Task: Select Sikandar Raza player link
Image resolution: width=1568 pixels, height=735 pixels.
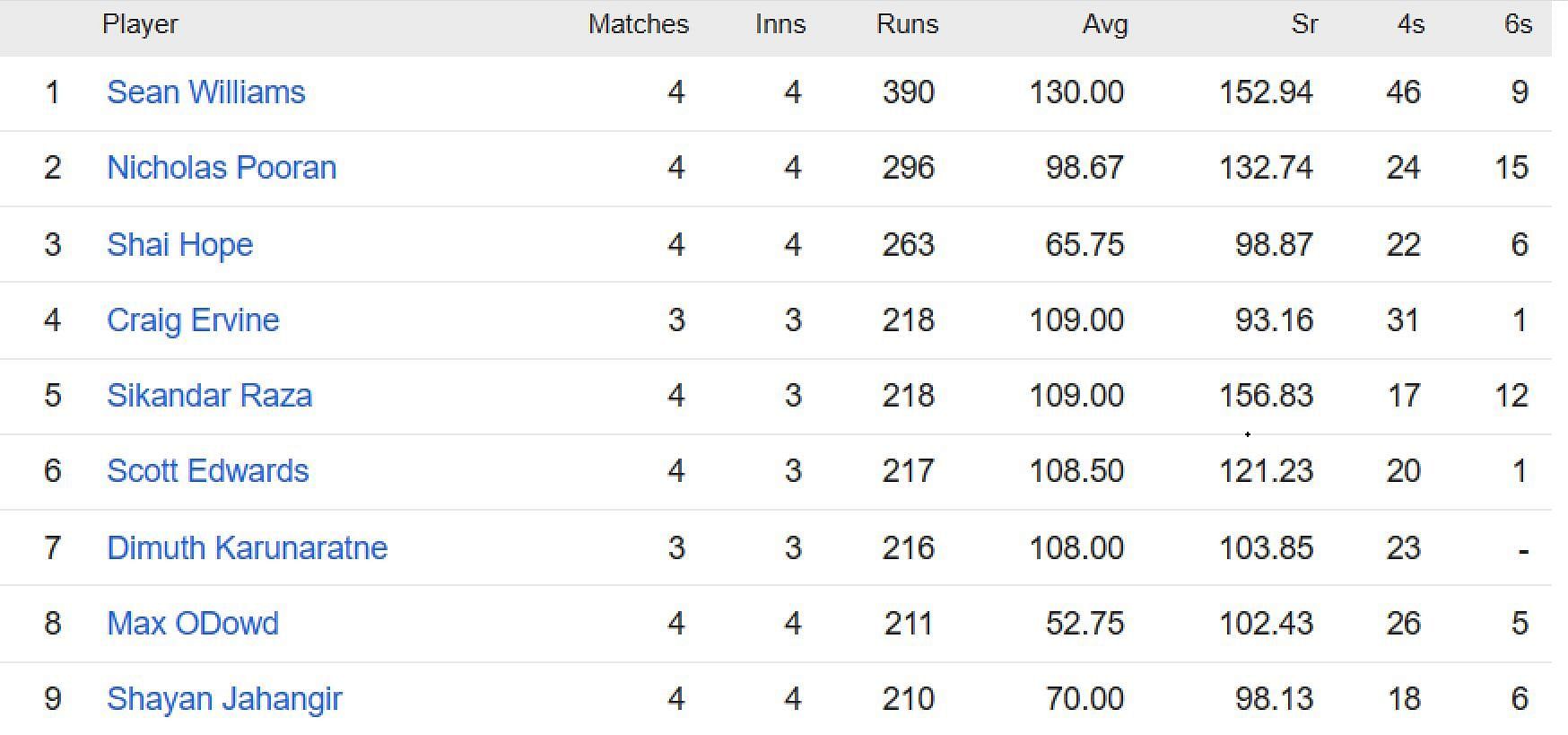Action: (x=209, y=396)
